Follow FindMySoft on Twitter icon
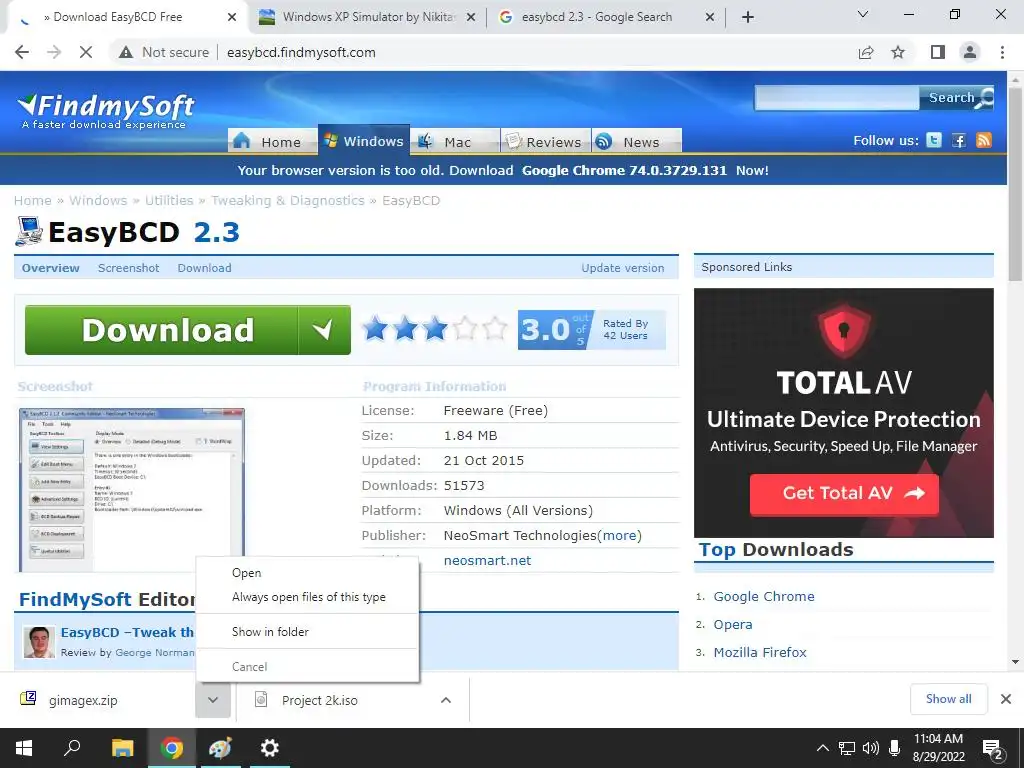This screenshot has height=768, width=1024. point(934,140)
